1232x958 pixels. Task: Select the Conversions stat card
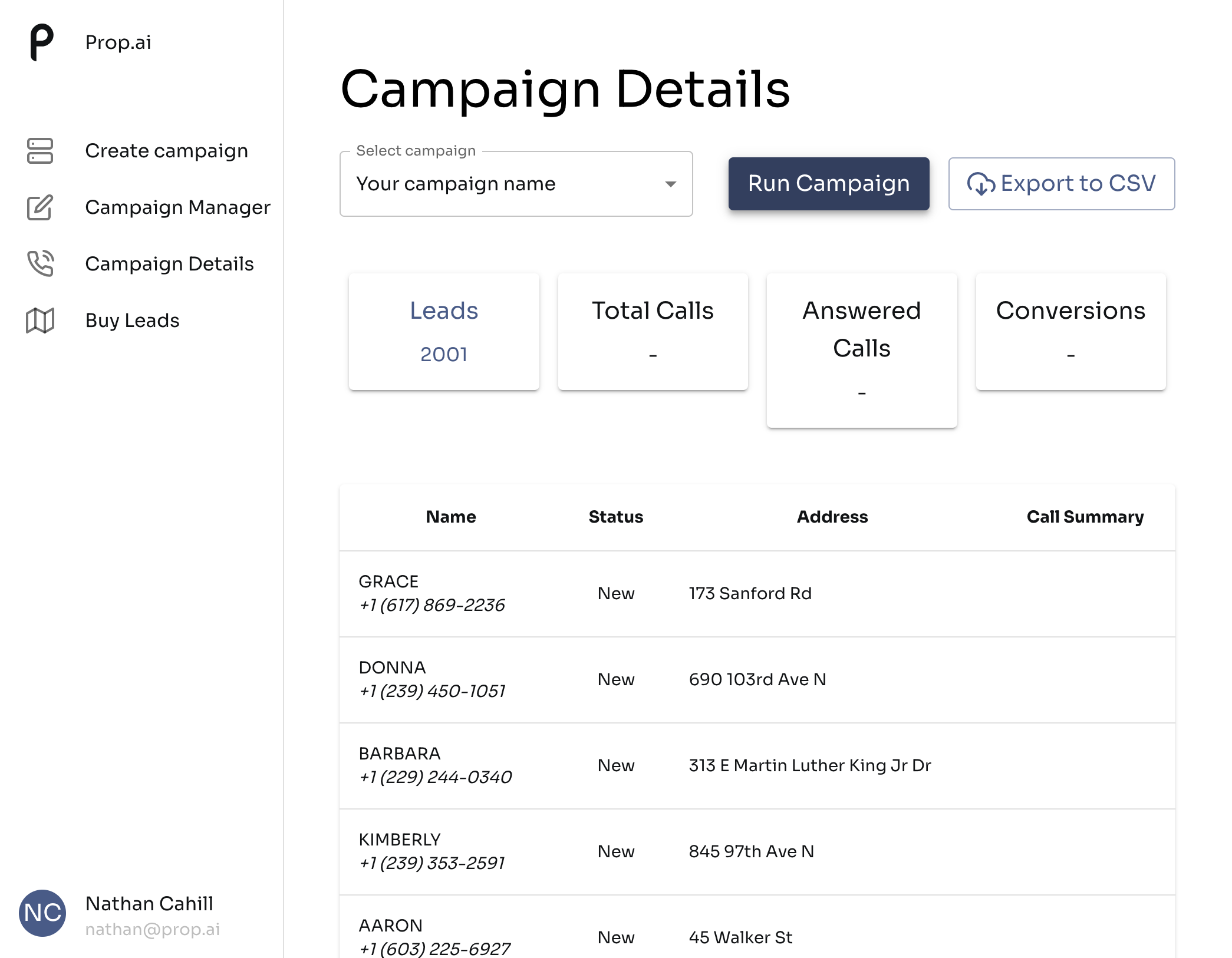(x=1071, y=331)
